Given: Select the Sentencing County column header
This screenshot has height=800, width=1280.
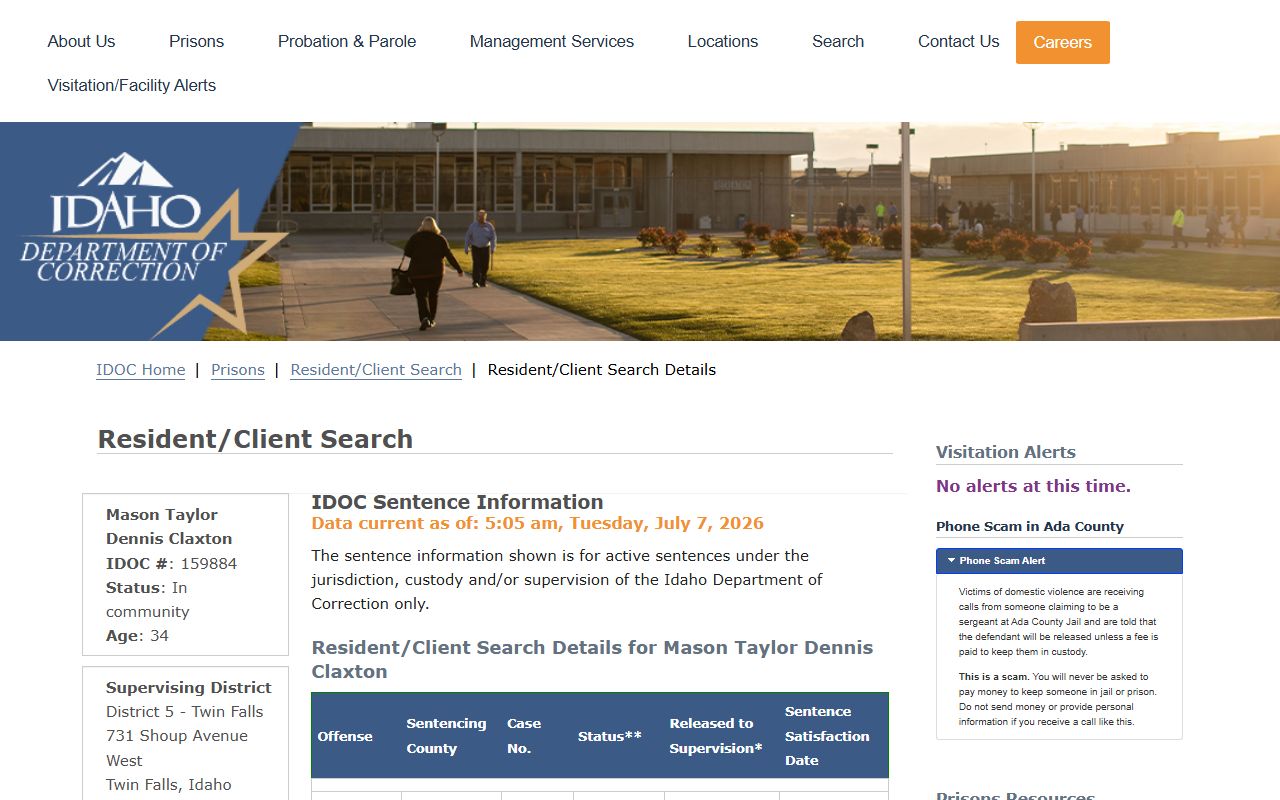Looking at the screenshot, I should (x=447, y=736).
